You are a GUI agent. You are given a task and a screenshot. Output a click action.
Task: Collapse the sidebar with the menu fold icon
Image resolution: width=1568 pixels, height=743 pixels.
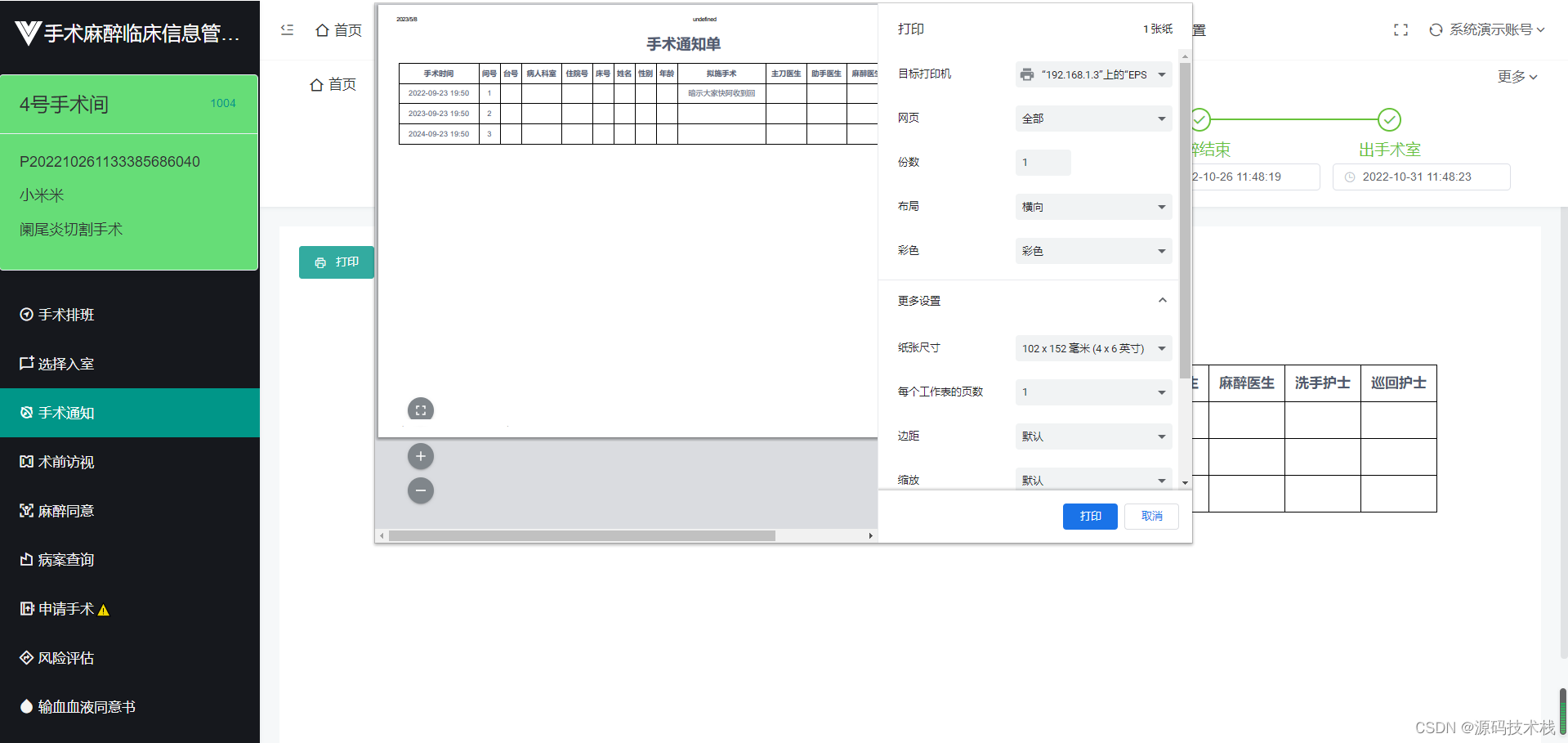coord(287,29)
